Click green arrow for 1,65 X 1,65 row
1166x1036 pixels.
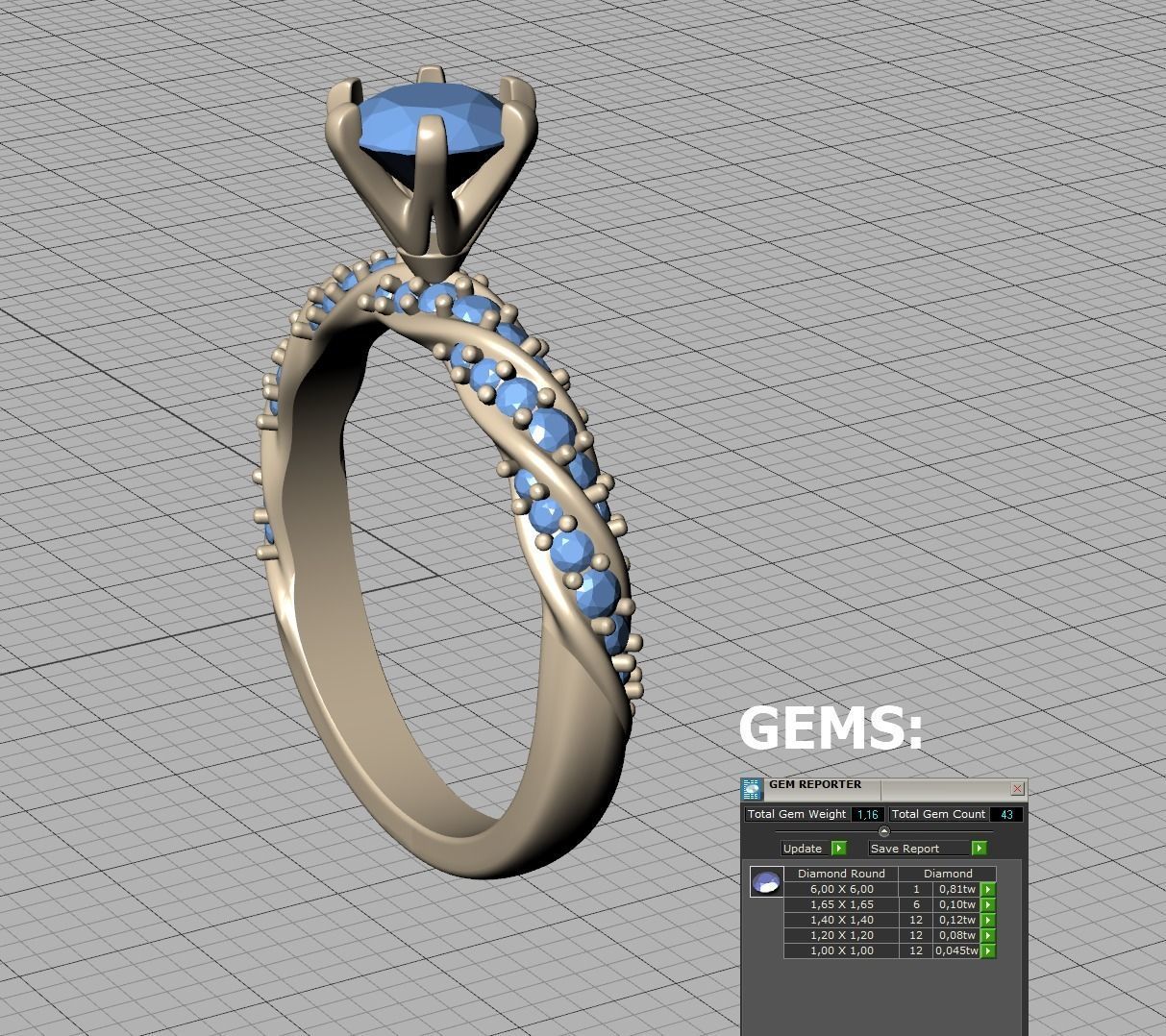point(987,905)
